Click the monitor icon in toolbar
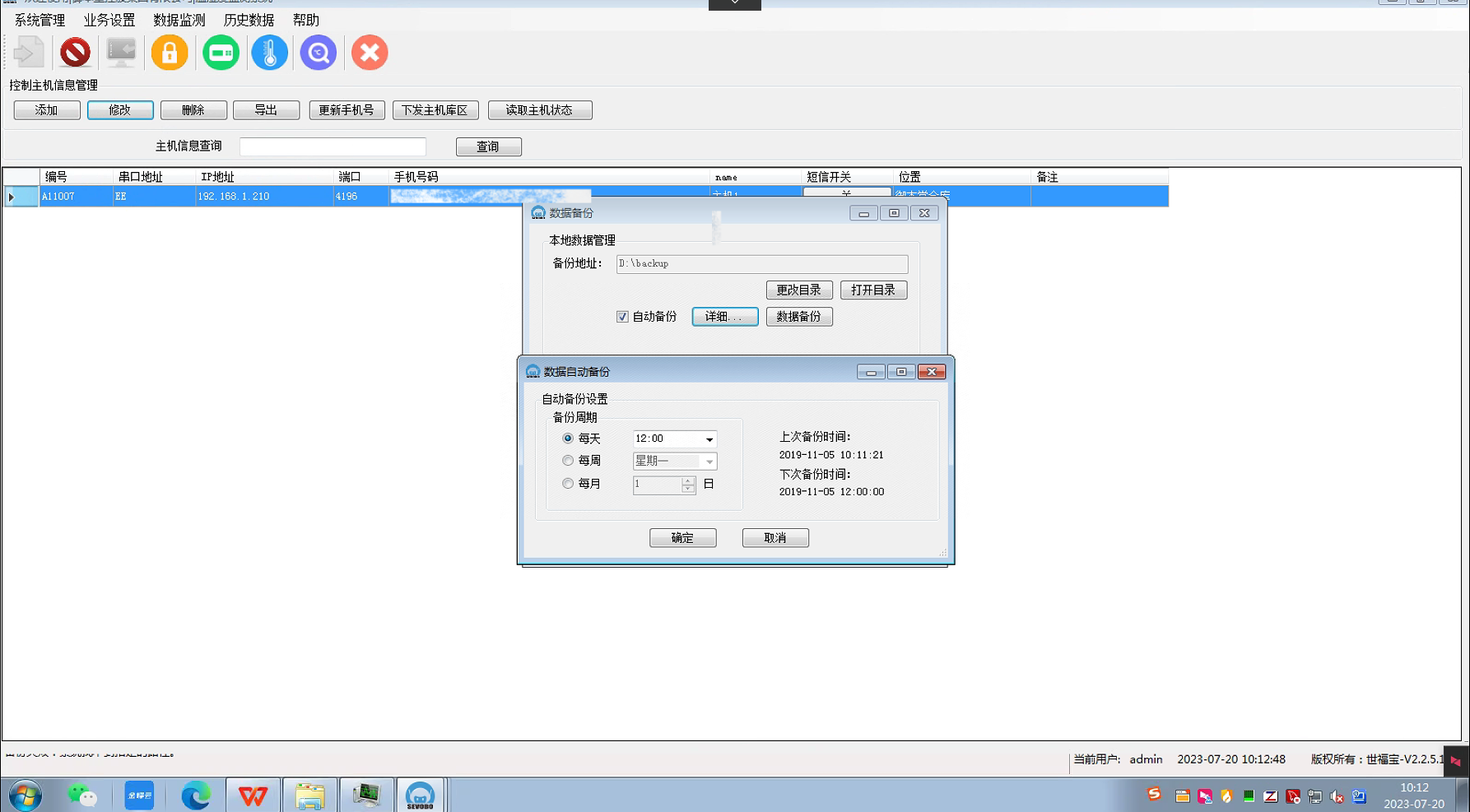The height and width of the screenshot is (812, 1470). (121, 53)
